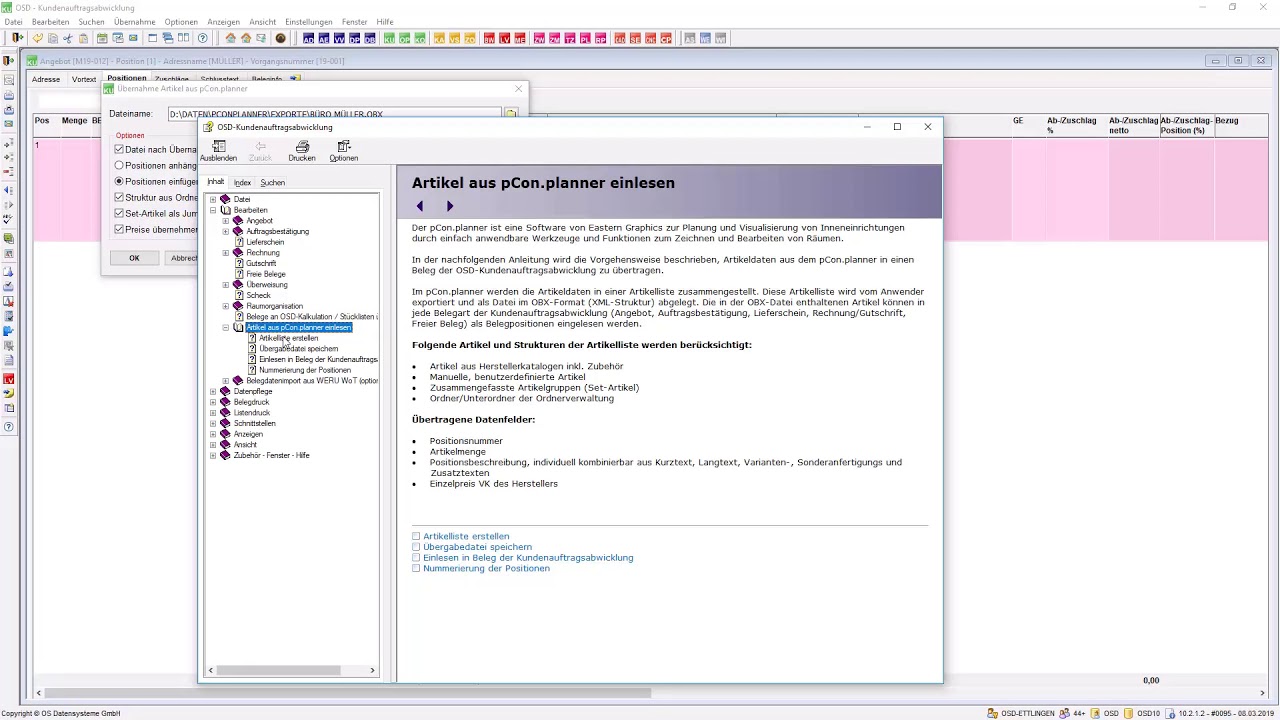The image size is (1280, 720).
Task: Open 'Nummerierung der Positionen' link in help content
Action: pyautogui.click(x=486, y=569)
